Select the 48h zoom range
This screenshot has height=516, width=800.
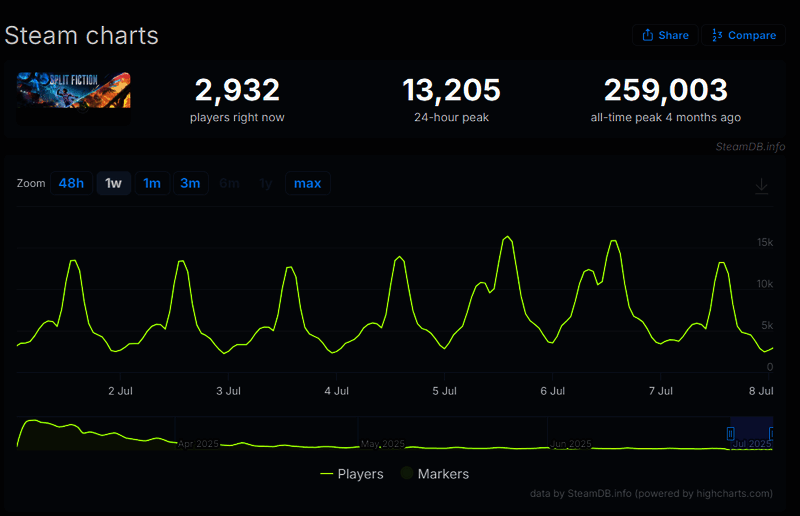[71, 183]
